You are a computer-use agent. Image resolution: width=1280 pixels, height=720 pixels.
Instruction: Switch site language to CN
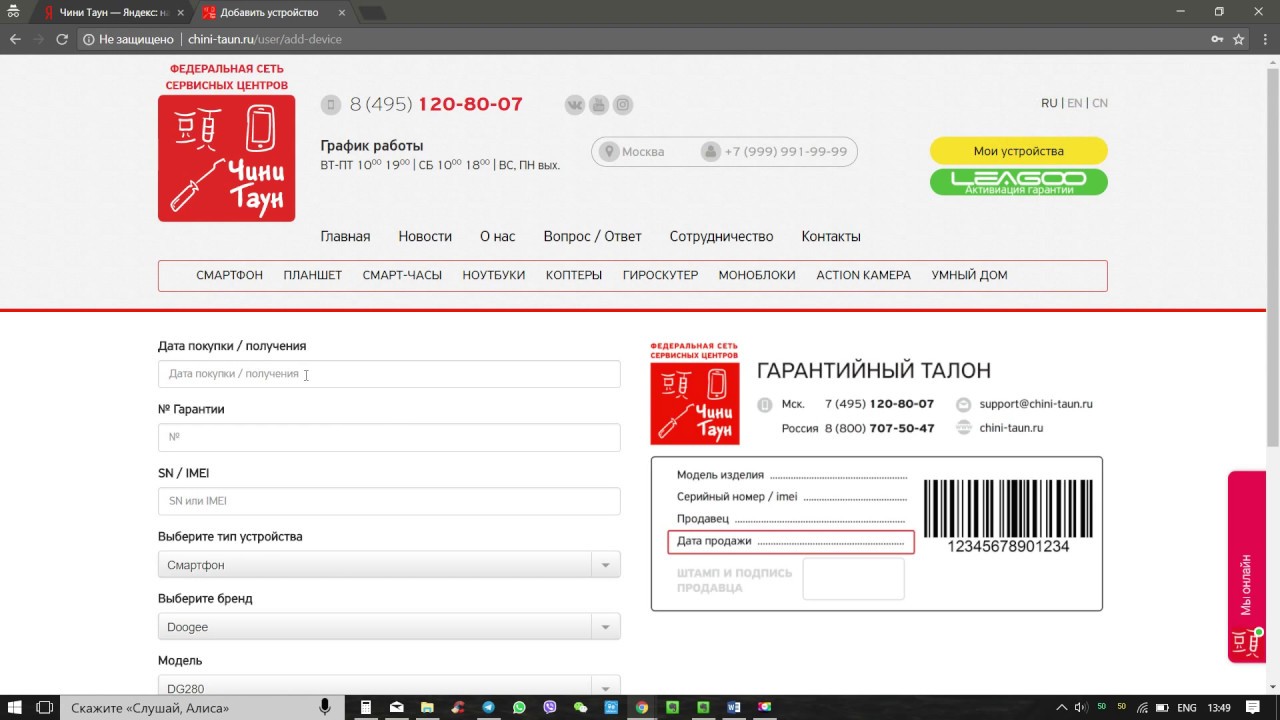point(1100,103)
